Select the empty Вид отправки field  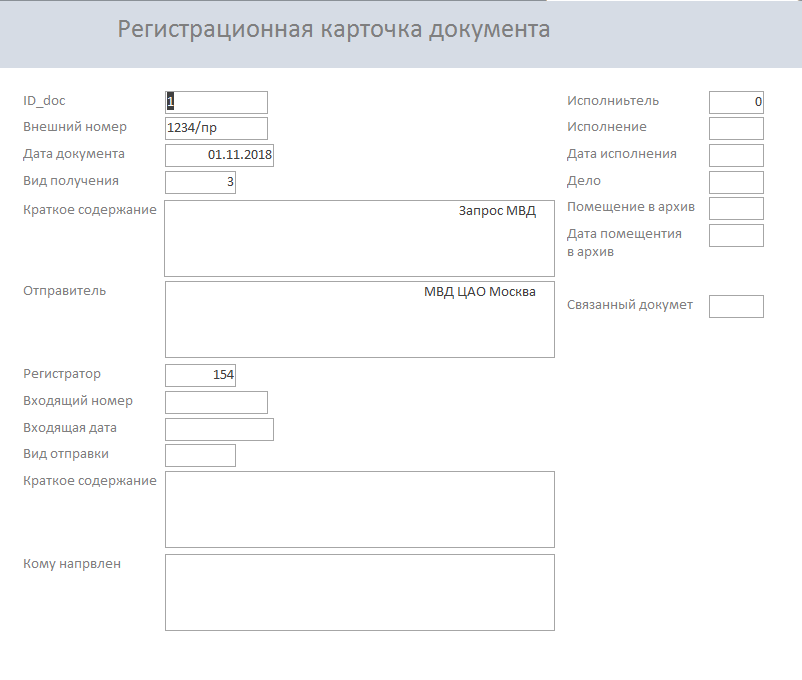coord(200,456)
